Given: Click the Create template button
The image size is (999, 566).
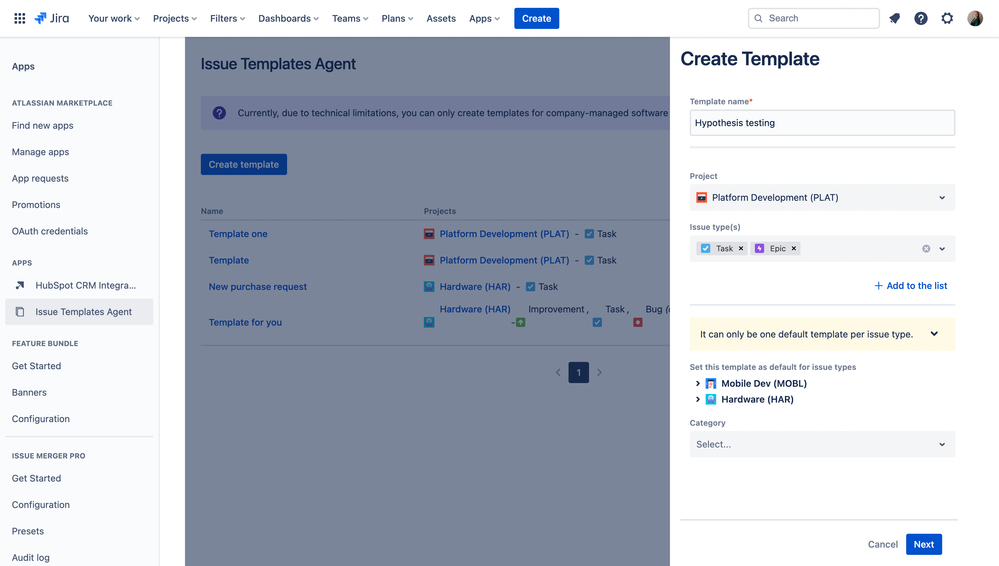Looking at the screenshot, I should (243, 164).
